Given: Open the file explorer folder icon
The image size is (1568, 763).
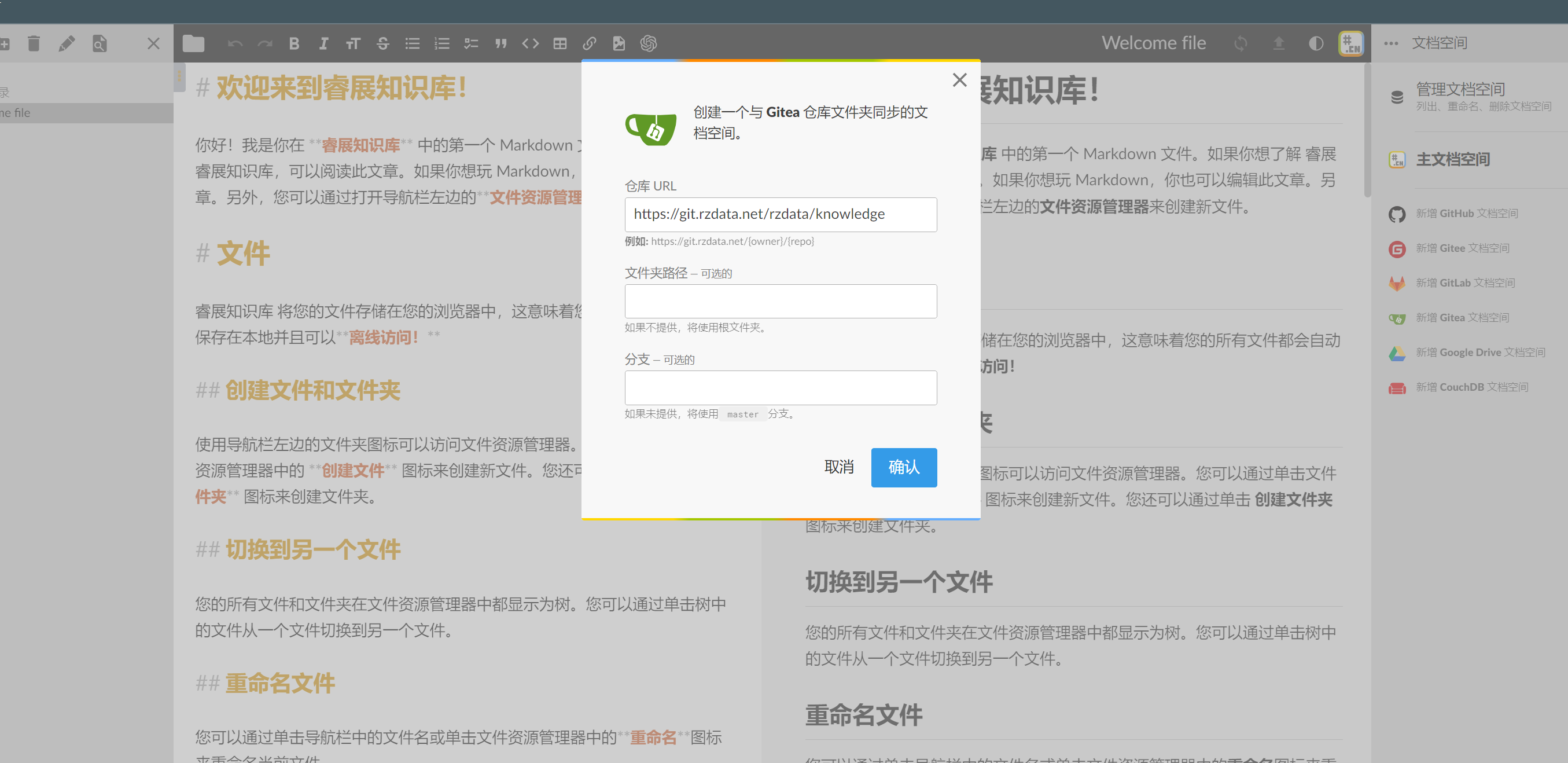Looking at the screenshot, I should 193,43.
